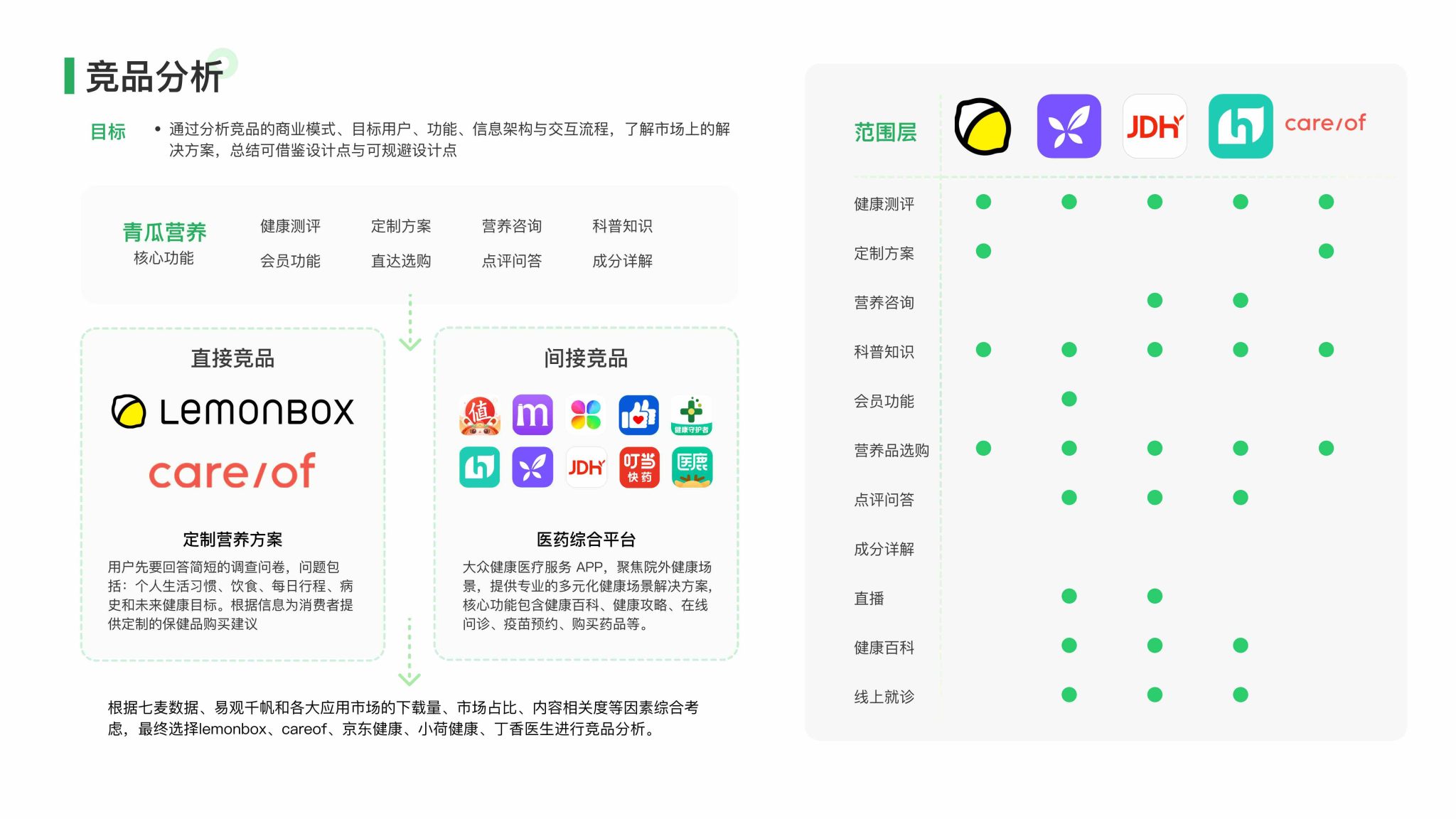Click the 健康测评 row dot under care/of
1456x819 pixels.
tap(1326, 202)
